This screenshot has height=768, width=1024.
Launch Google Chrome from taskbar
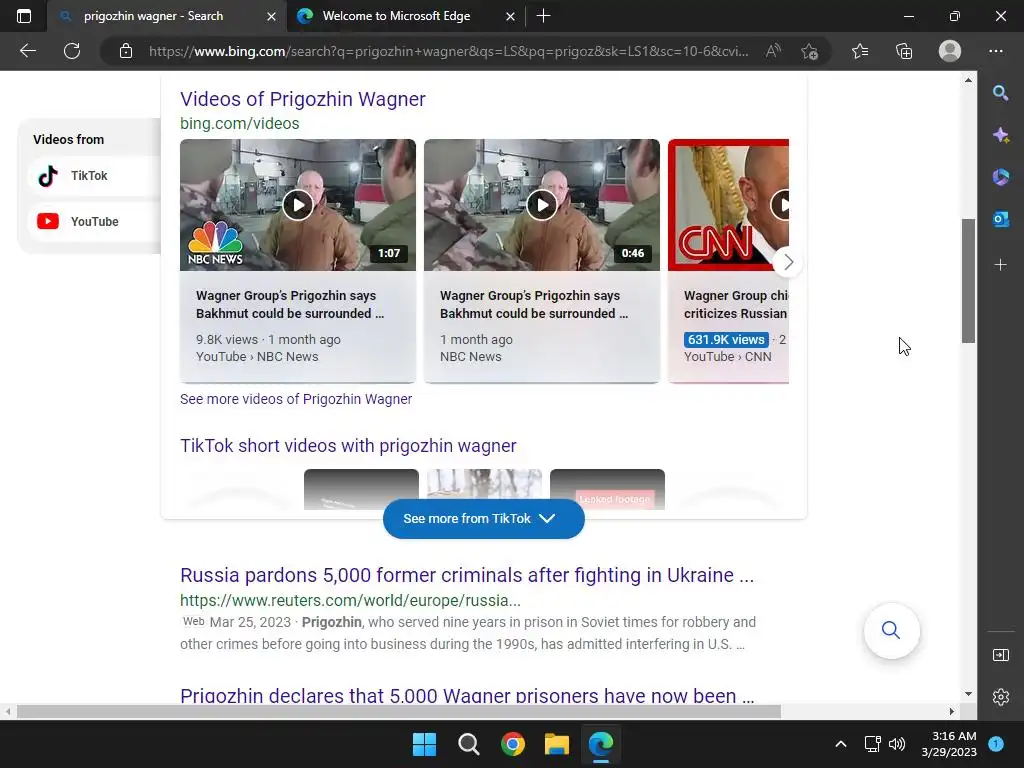click(513, 744)
